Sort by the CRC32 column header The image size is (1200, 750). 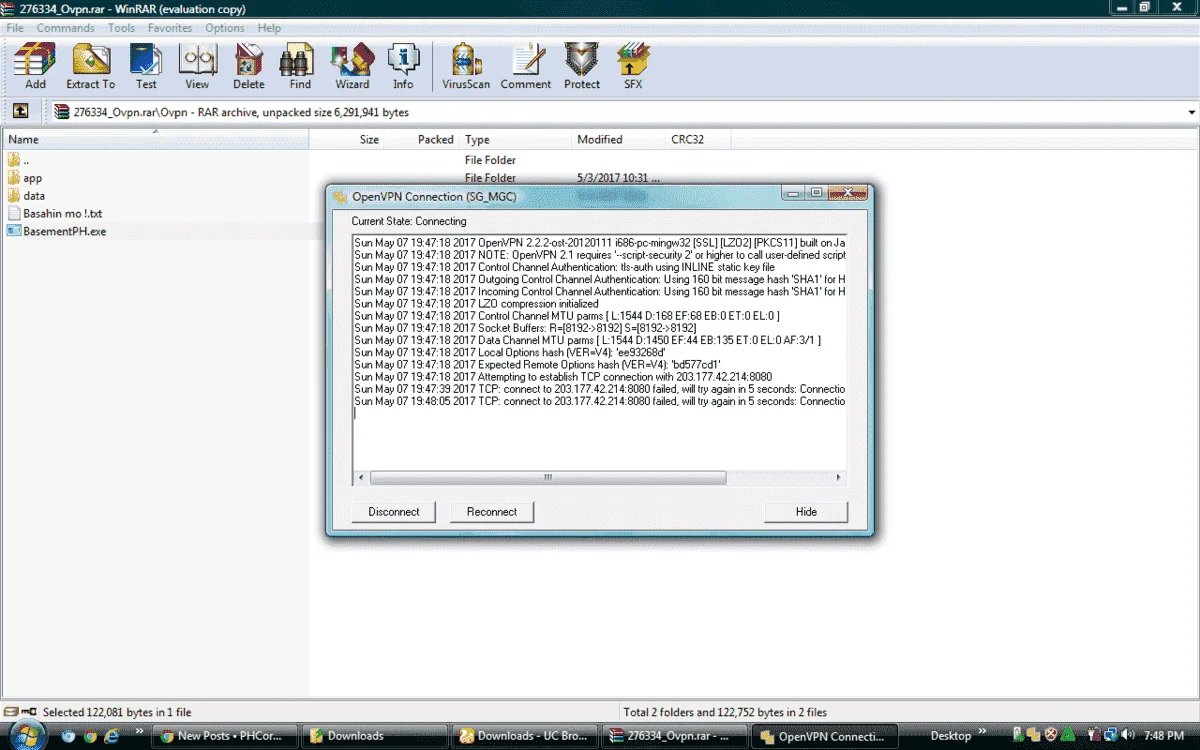[x=698, y=140]
